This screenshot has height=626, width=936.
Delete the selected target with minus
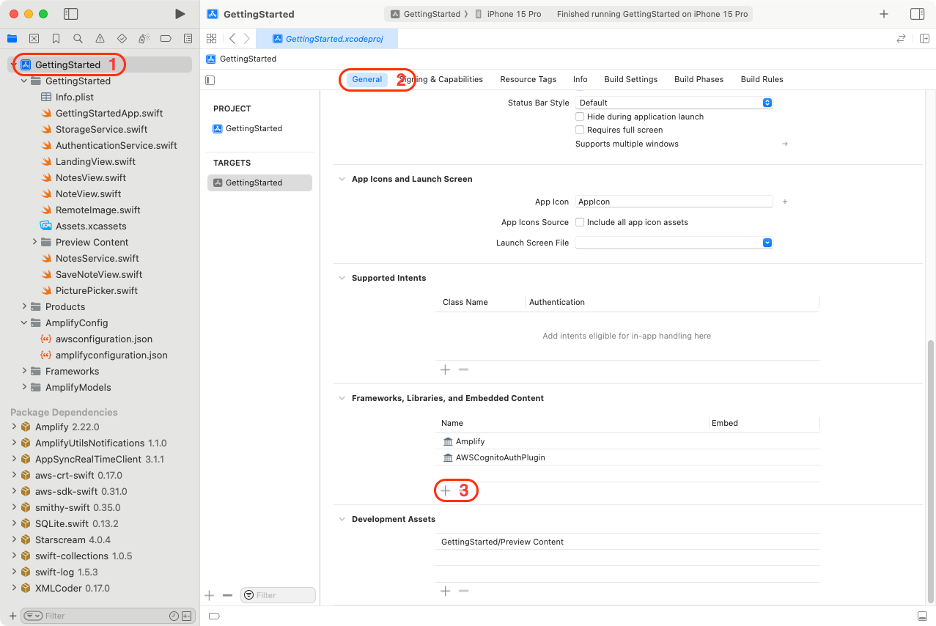(227, 595)
